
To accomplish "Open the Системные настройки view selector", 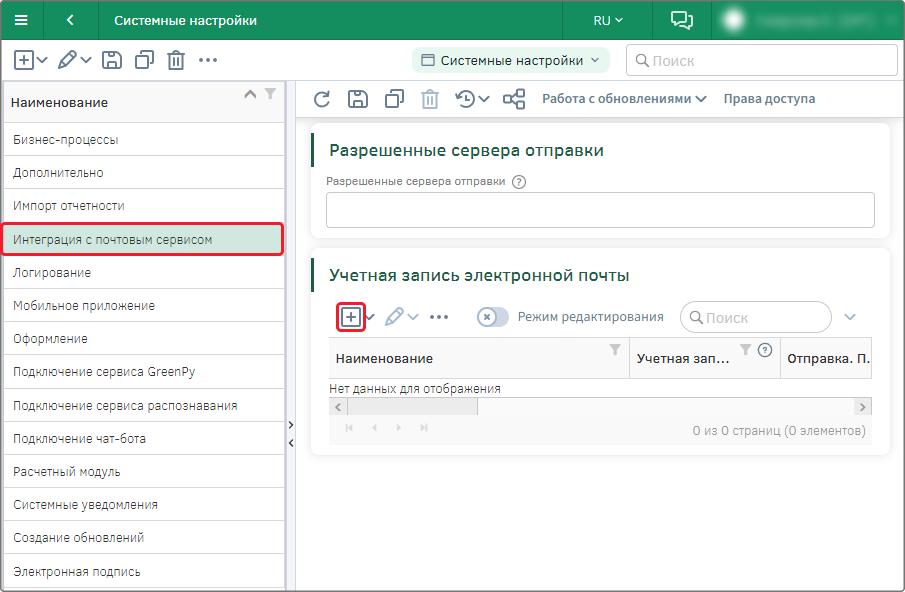I will (x=511, y=61).
